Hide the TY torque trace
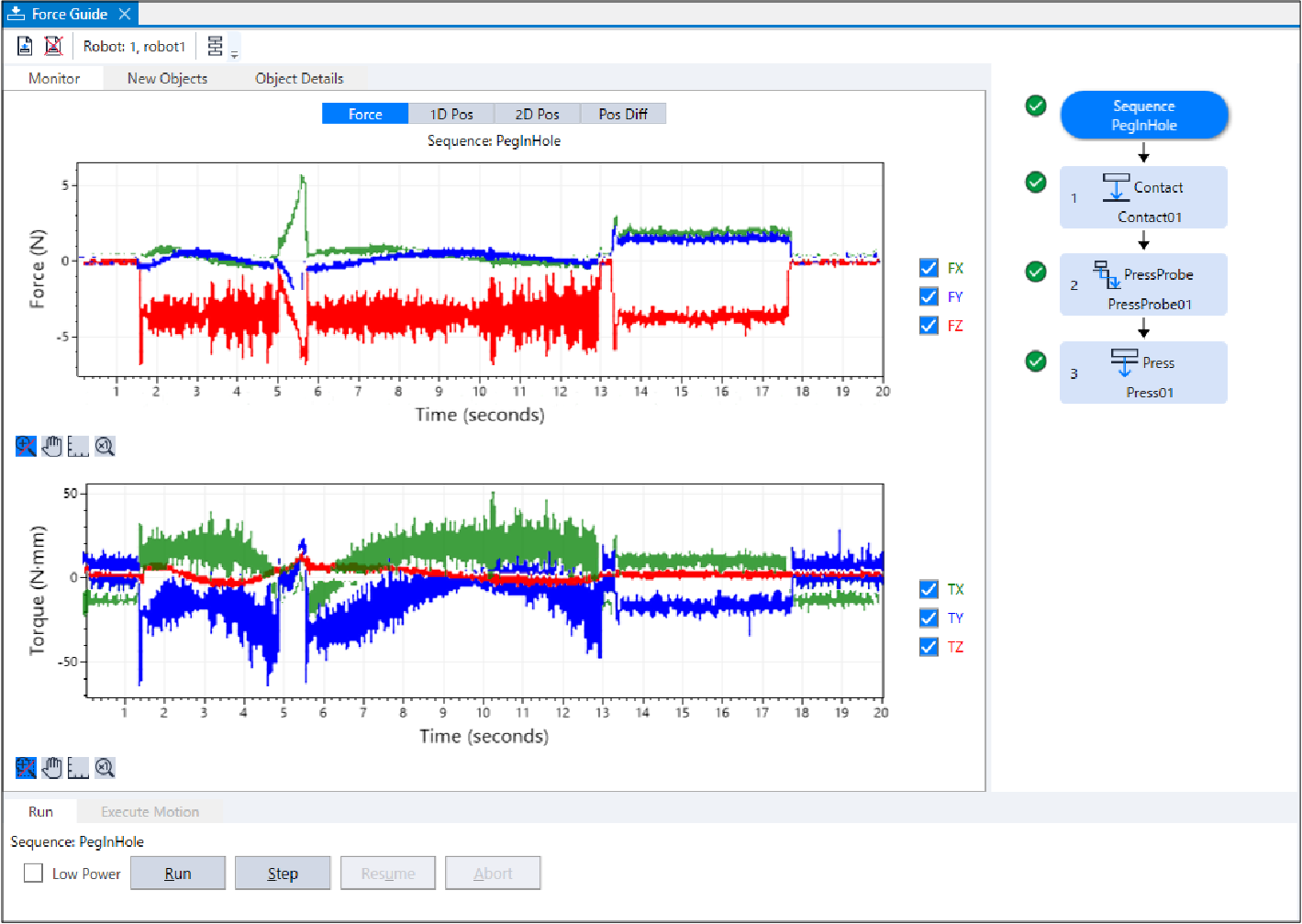The width and height of the screenshot is (1302, 924). click(929, 618)
